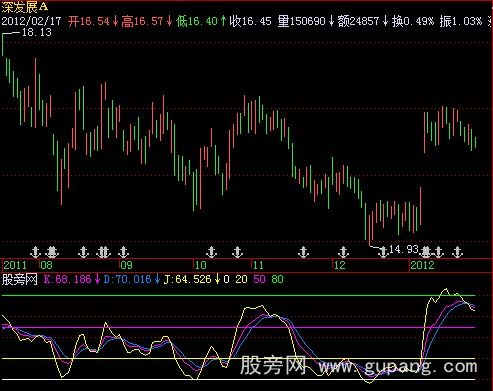The width and height of the screenshot is (493, 391).
Task: Click the 10 month label on the timeline
Action: click(201, 265)
